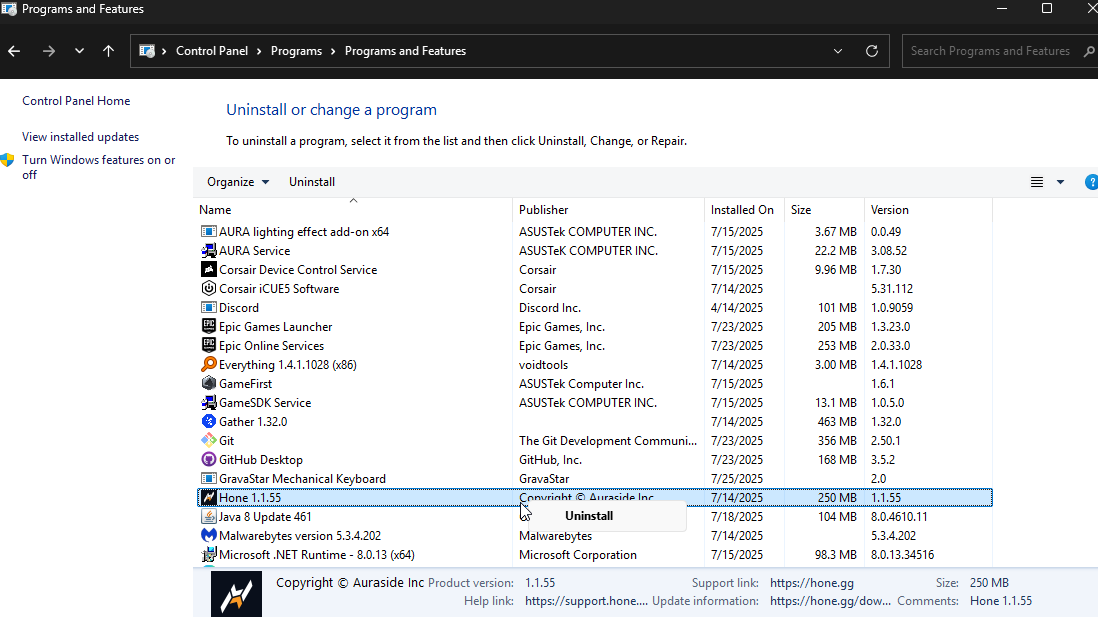Select the GitHub Desktop name
1098x617 pixels.
tap(261, 460)
